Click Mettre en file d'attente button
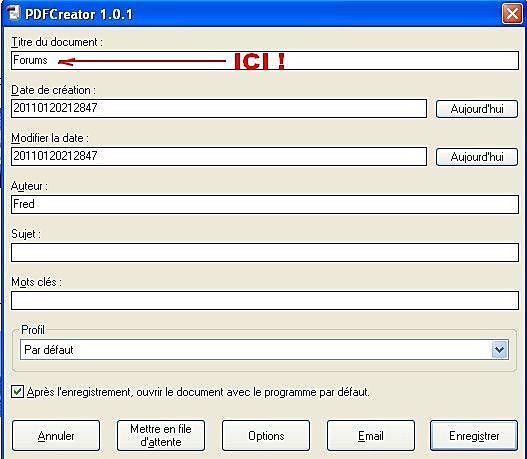Viewport: 527px width, 459px height. point(161,435)
